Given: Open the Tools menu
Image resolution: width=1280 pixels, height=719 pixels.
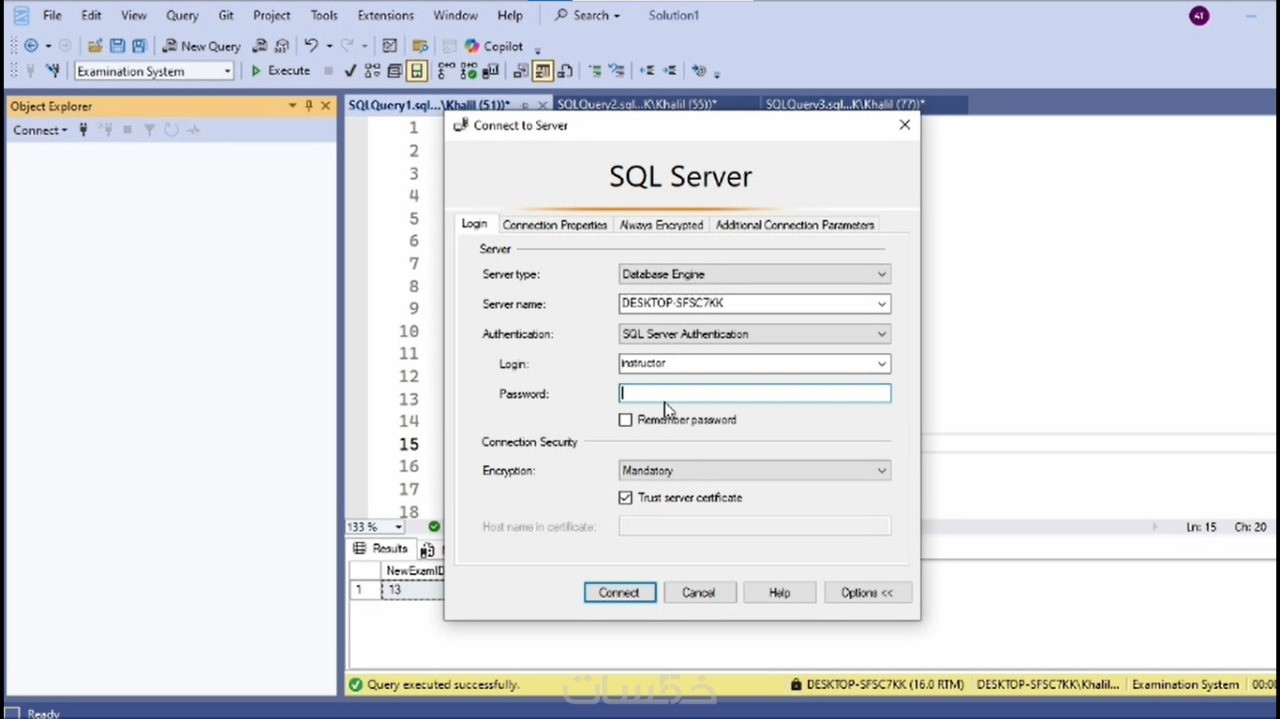Looking at the screenshot, I should pos(324,15).
